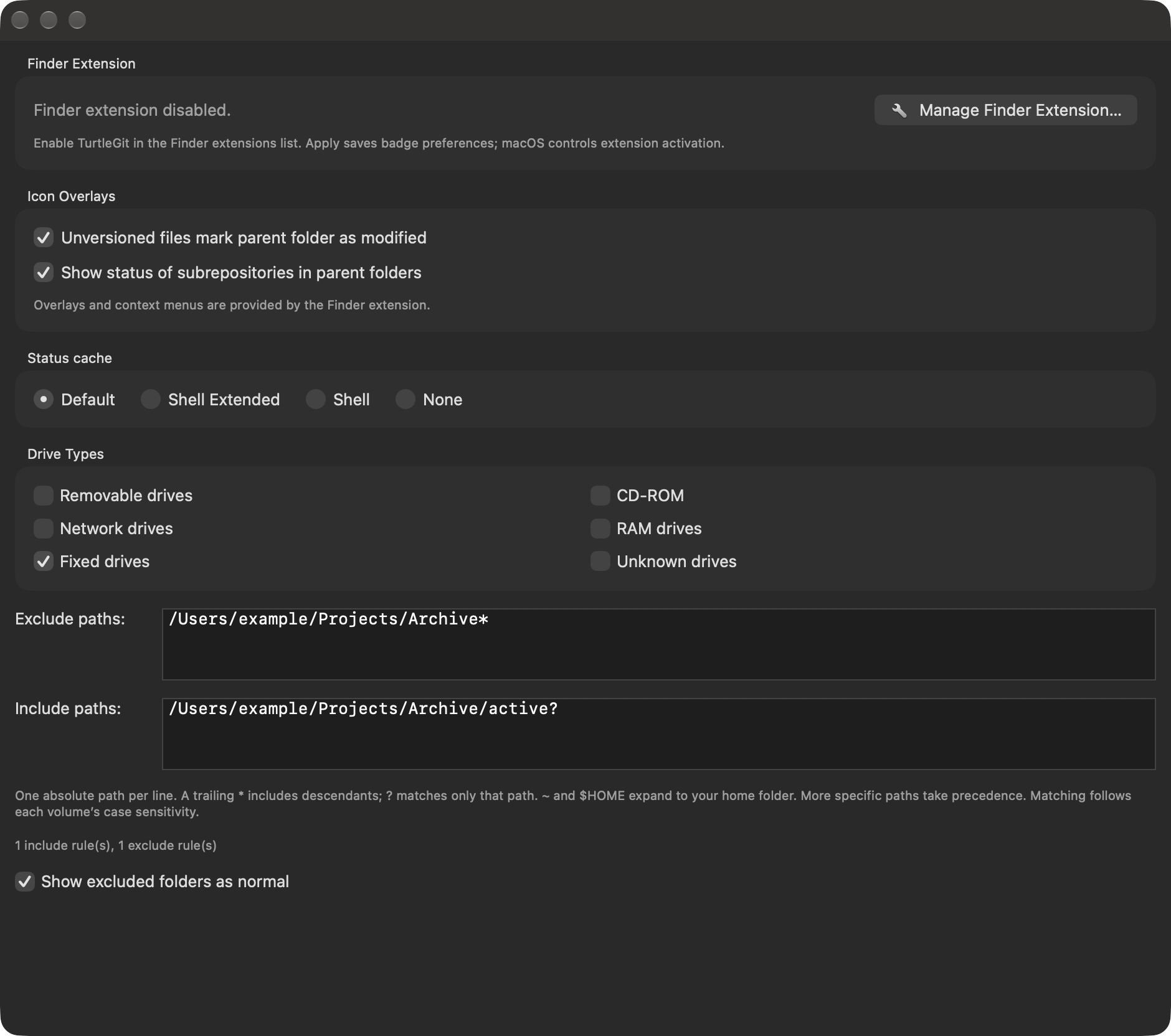
Task: Click 'Finder extension disabled.' status text
Action: [x=132, y=110]
